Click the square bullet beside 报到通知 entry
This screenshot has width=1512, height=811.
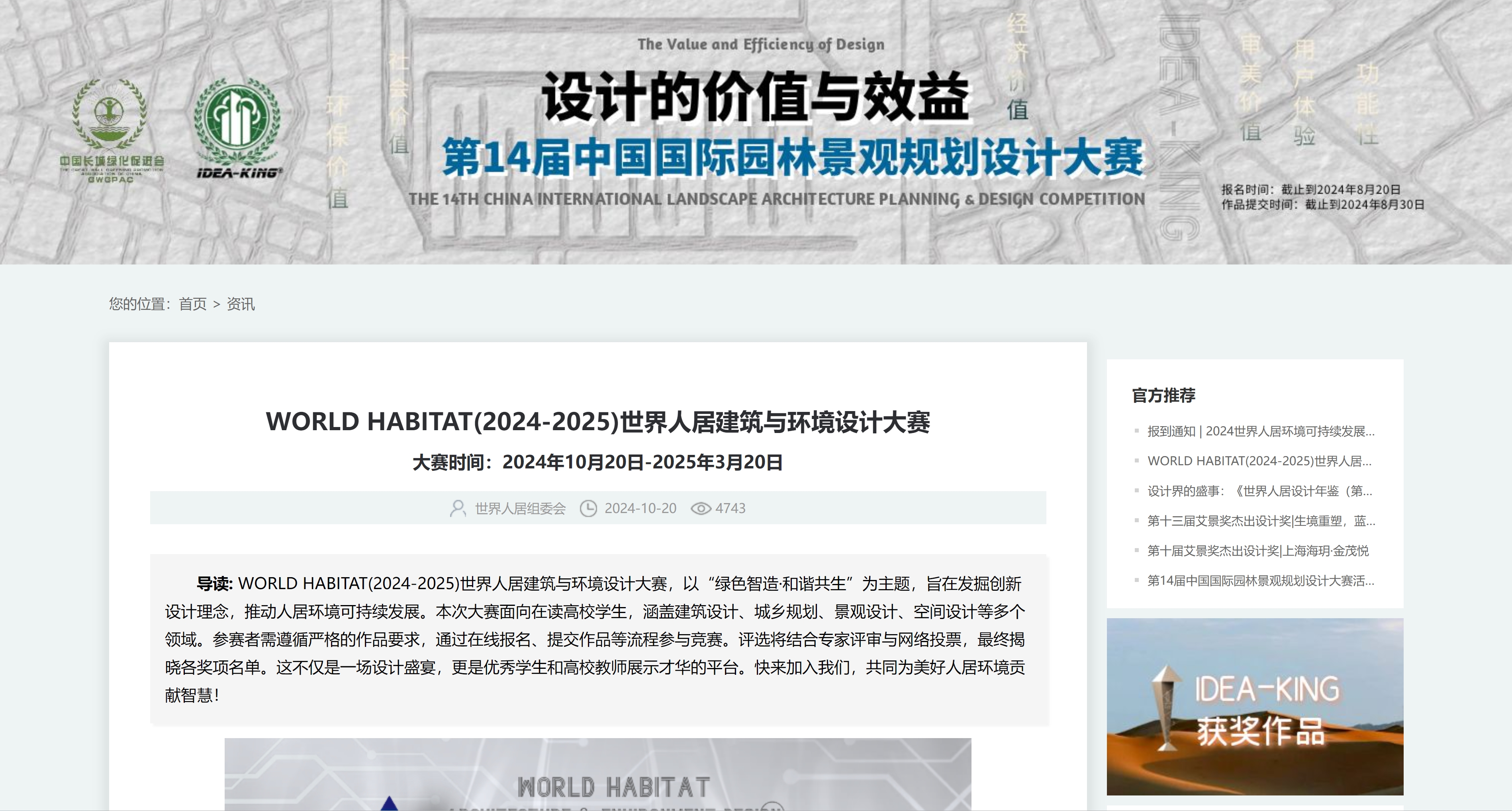1137,430
